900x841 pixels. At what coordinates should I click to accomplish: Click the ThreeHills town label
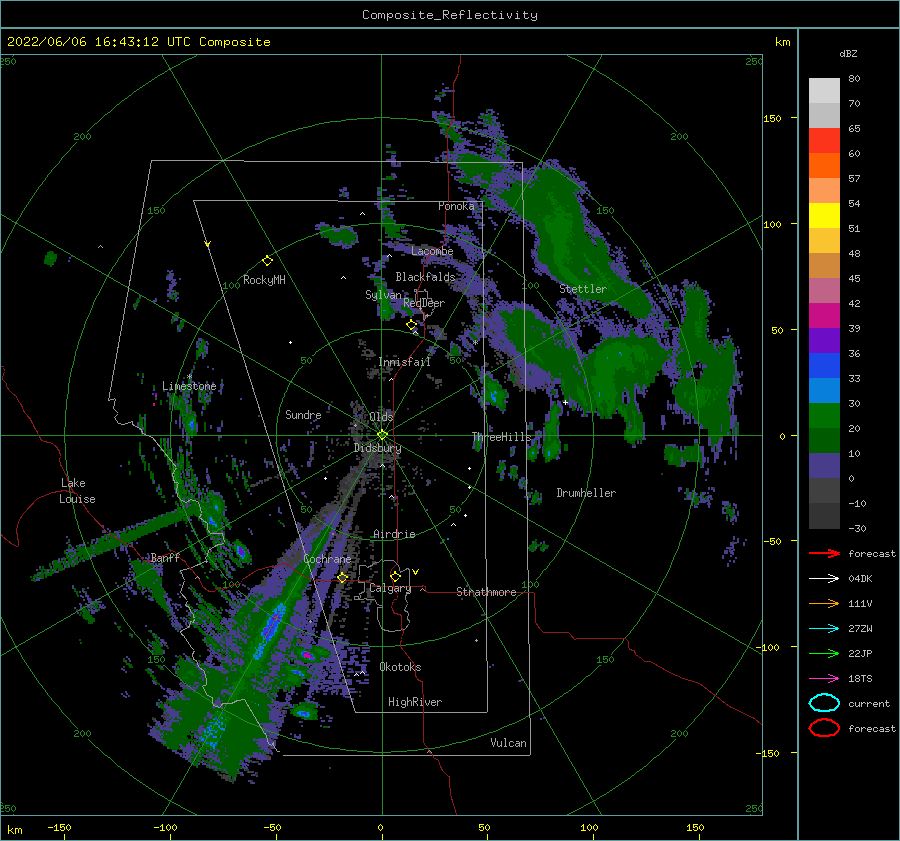click(x=502, y=437)
